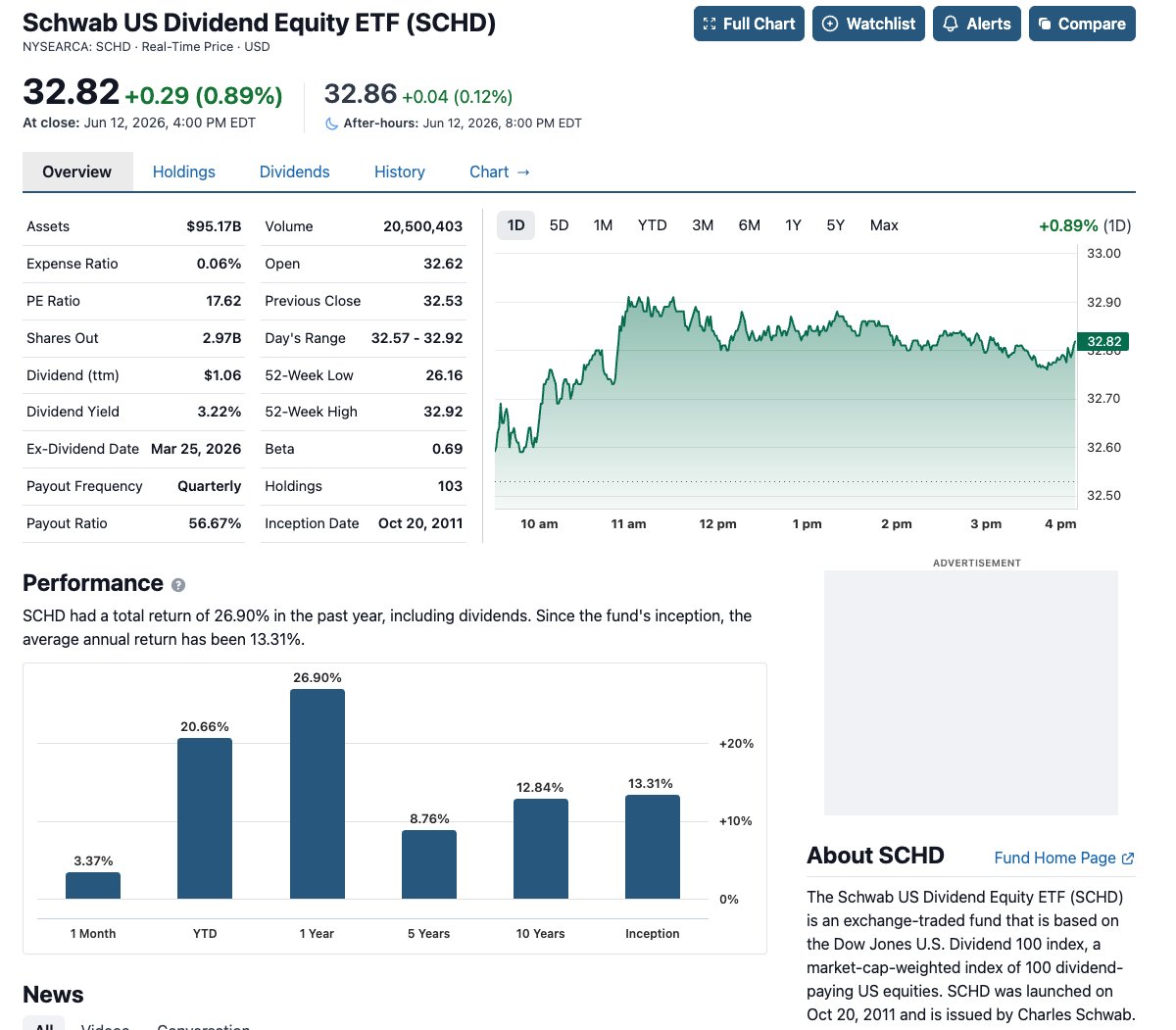Click the 10 Years performance bar
This screenshot has height=1030, width=1176.
(x=541, y=849)
